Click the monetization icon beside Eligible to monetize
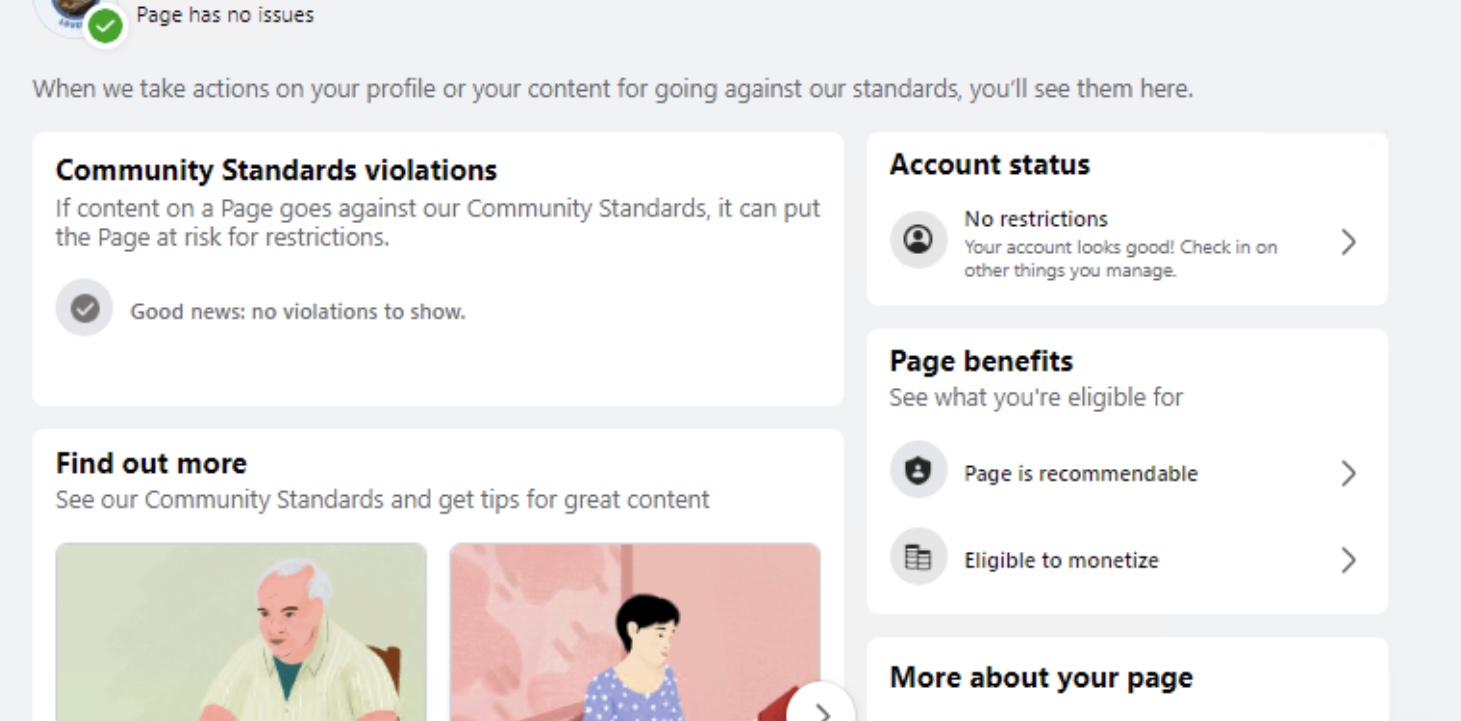Viewport: 1461px width, 721px height. tap(918, 557)
